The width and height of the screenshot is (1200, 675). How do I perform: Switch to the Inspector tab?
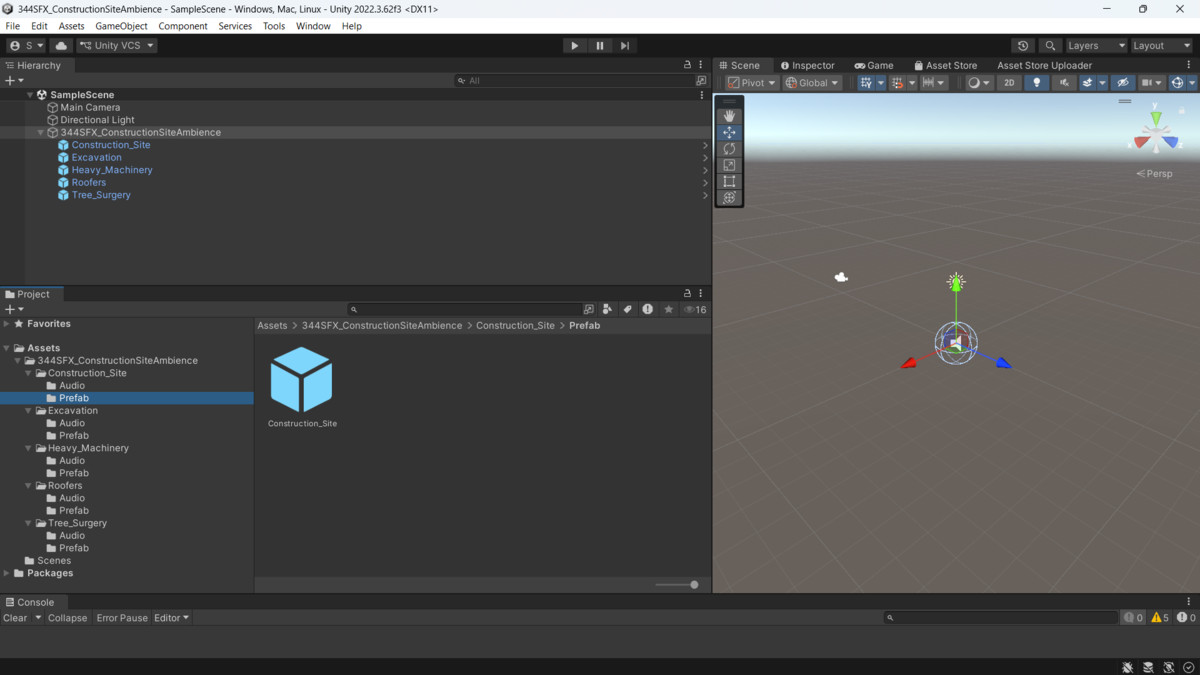coord(807,65)
